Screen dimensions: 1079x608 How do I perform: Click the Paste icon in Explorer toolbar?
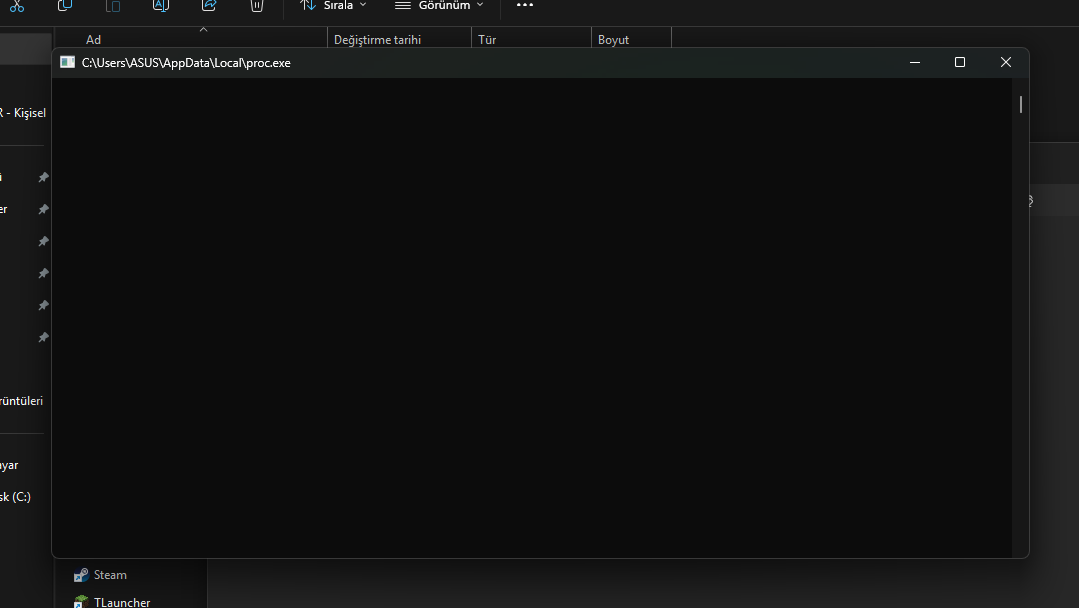point(113,6)
